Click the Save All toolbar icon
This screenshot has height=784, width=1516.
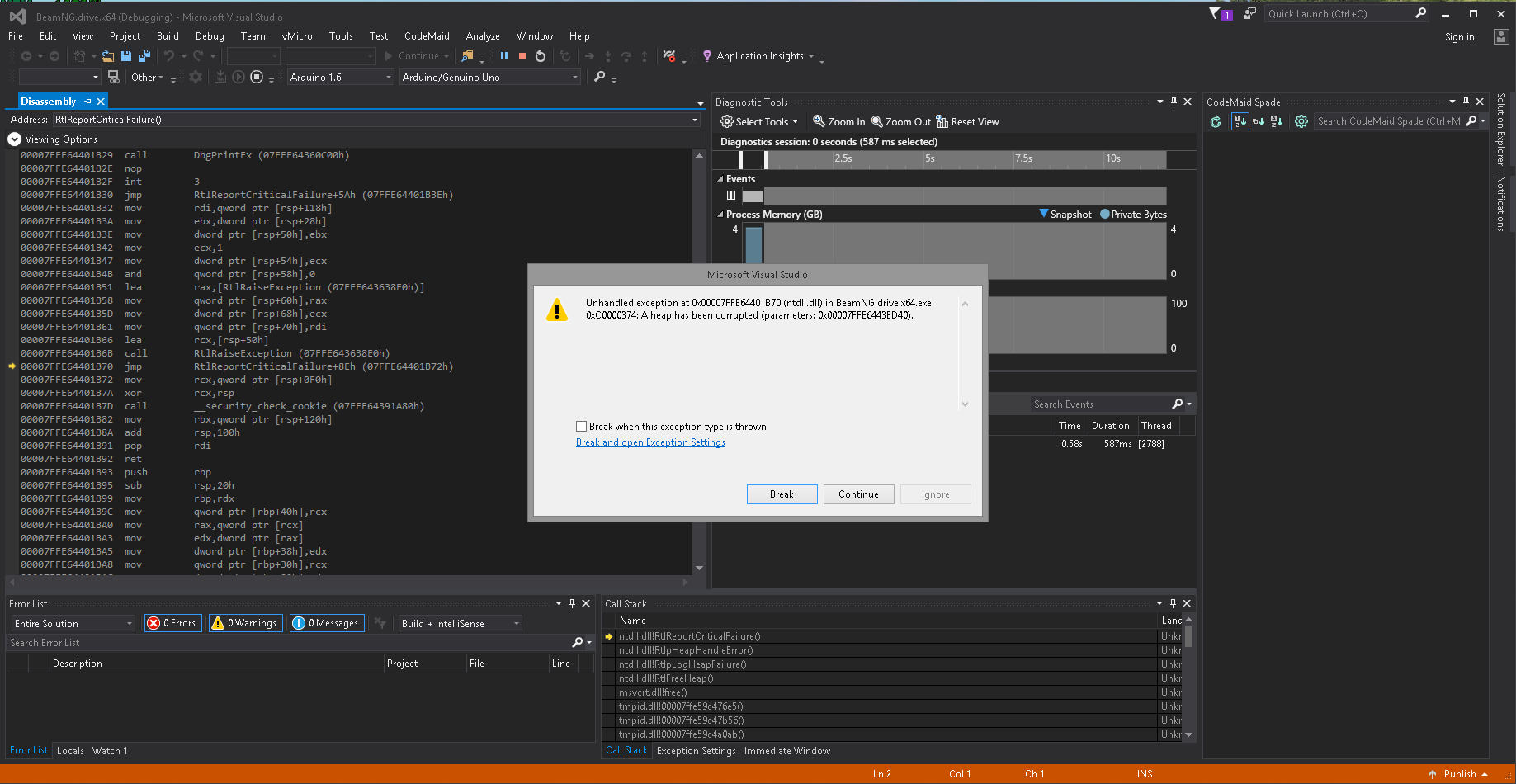pos(144,56)
